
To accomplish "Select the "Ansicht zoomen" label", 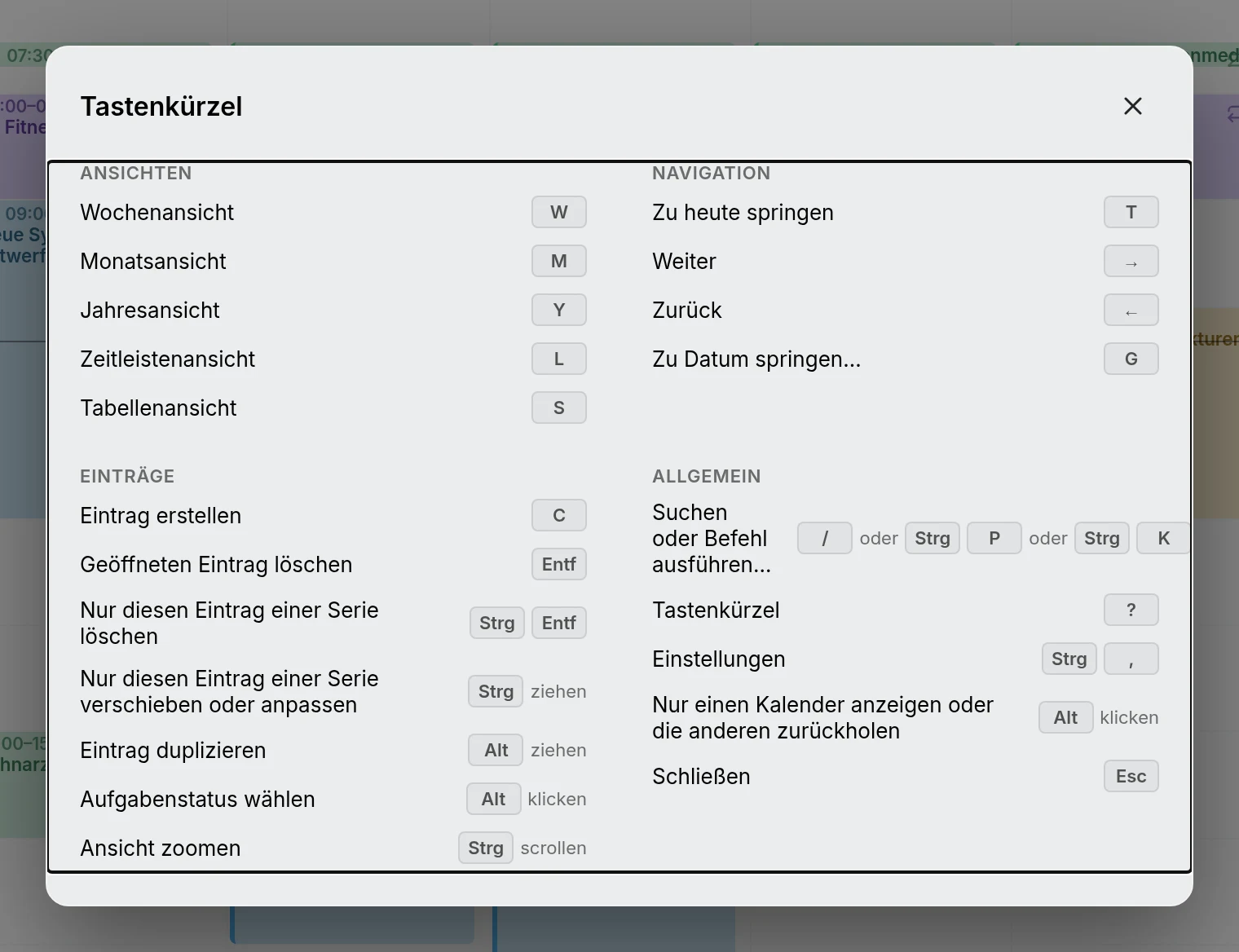I will tap(161, 848).
